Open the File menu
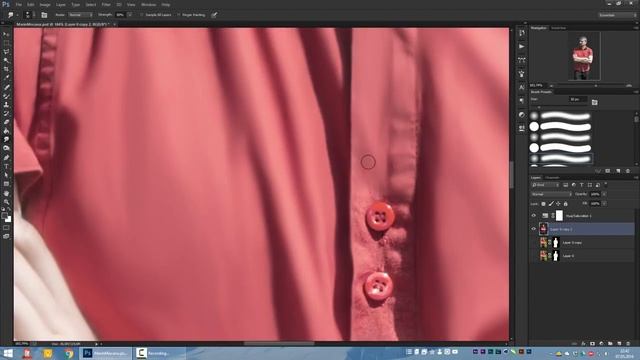This screenshot has width=640, height=360. (x=18, y=4)
